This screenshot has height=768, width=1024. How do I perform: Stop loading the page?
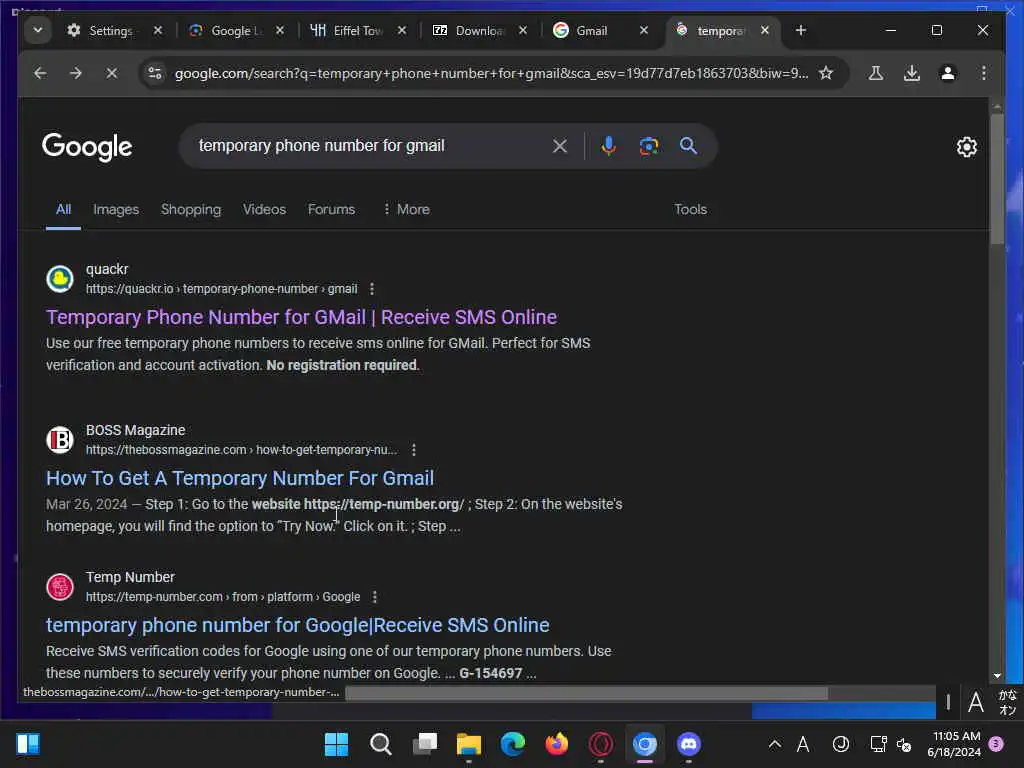pyautogui.click(x=112, y=73)
